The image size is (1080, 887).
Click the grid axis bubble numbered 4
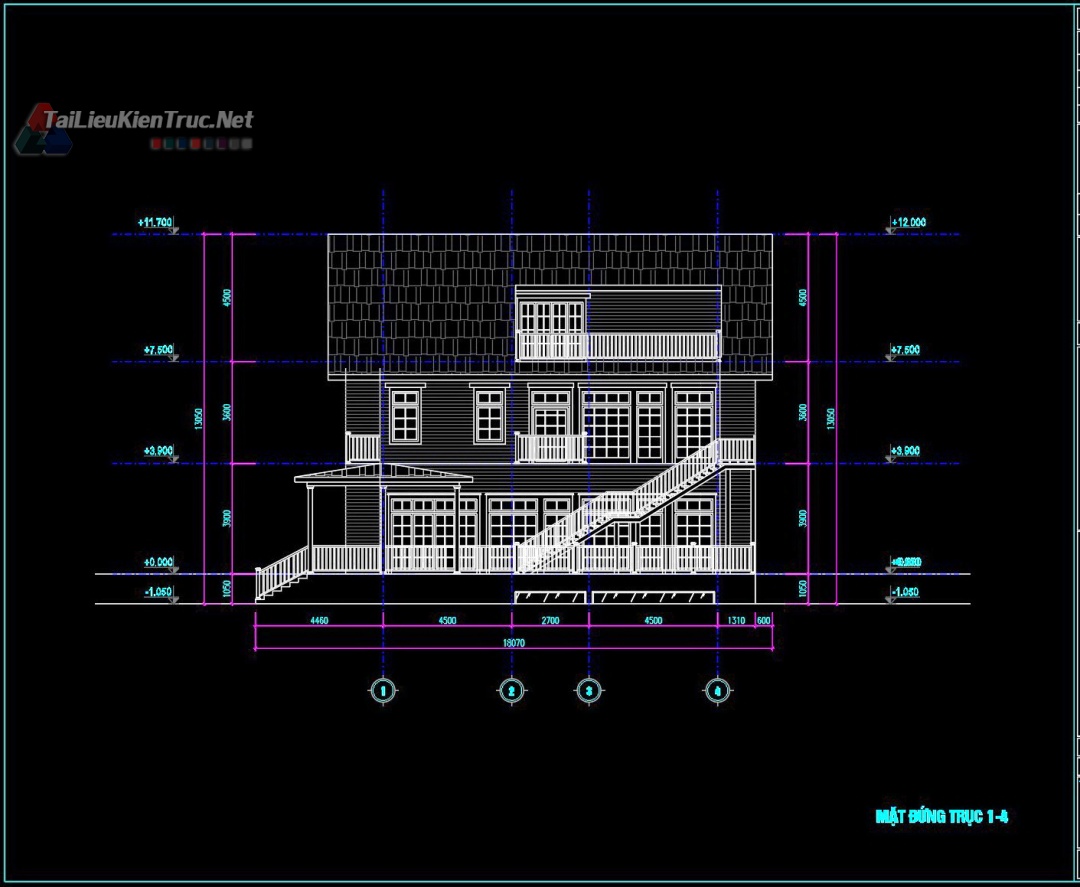coord(717,690)
